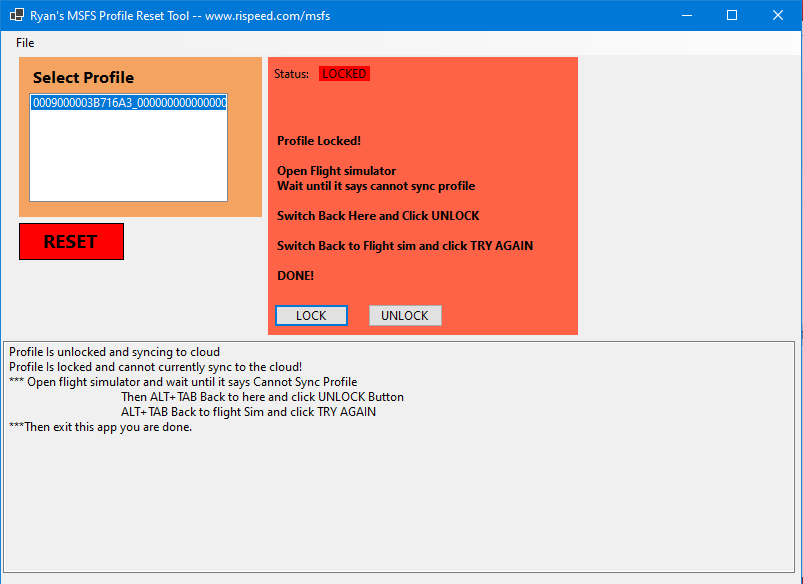
Task: Maximize the Profile Reset Tool window
Action: coord(732,15)
